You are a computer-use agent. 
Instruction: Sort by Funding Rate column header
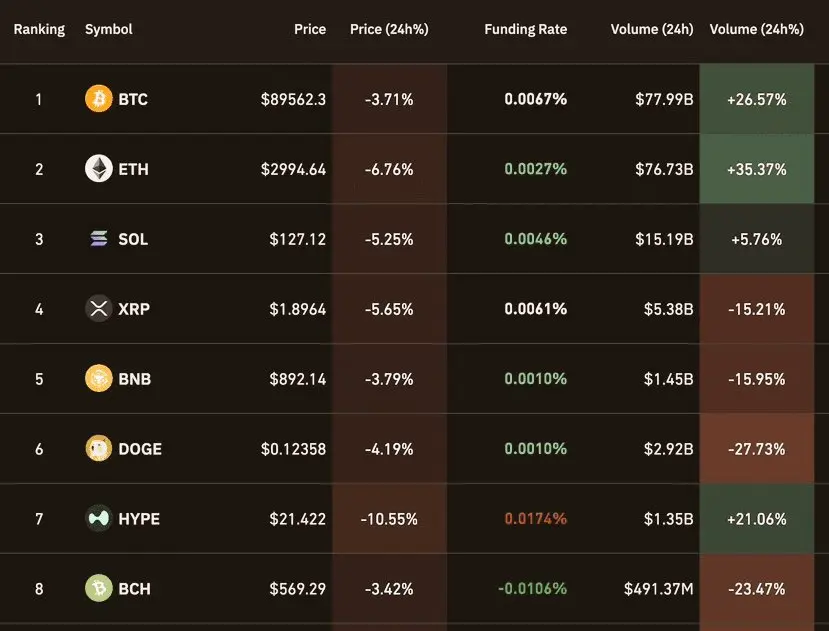(525, 29)
